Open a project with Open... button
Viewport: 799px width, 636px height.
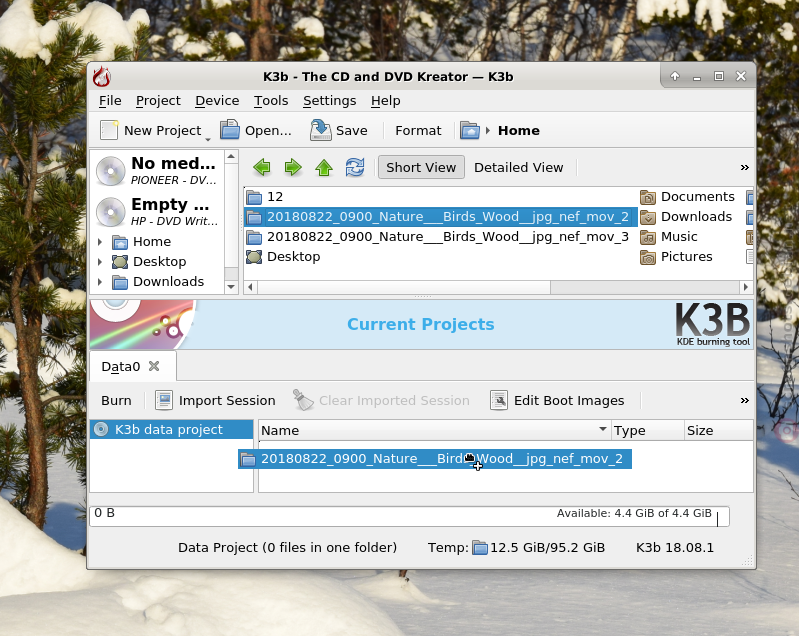(x=256, y=130)
